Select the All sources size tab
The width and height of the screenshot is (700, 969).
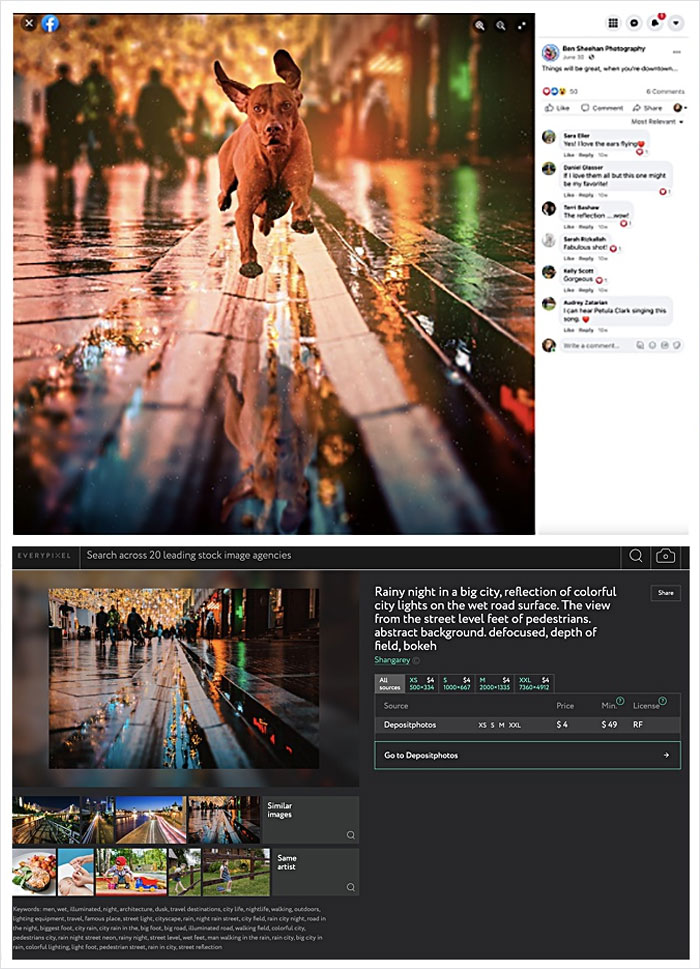coord(389,684)
